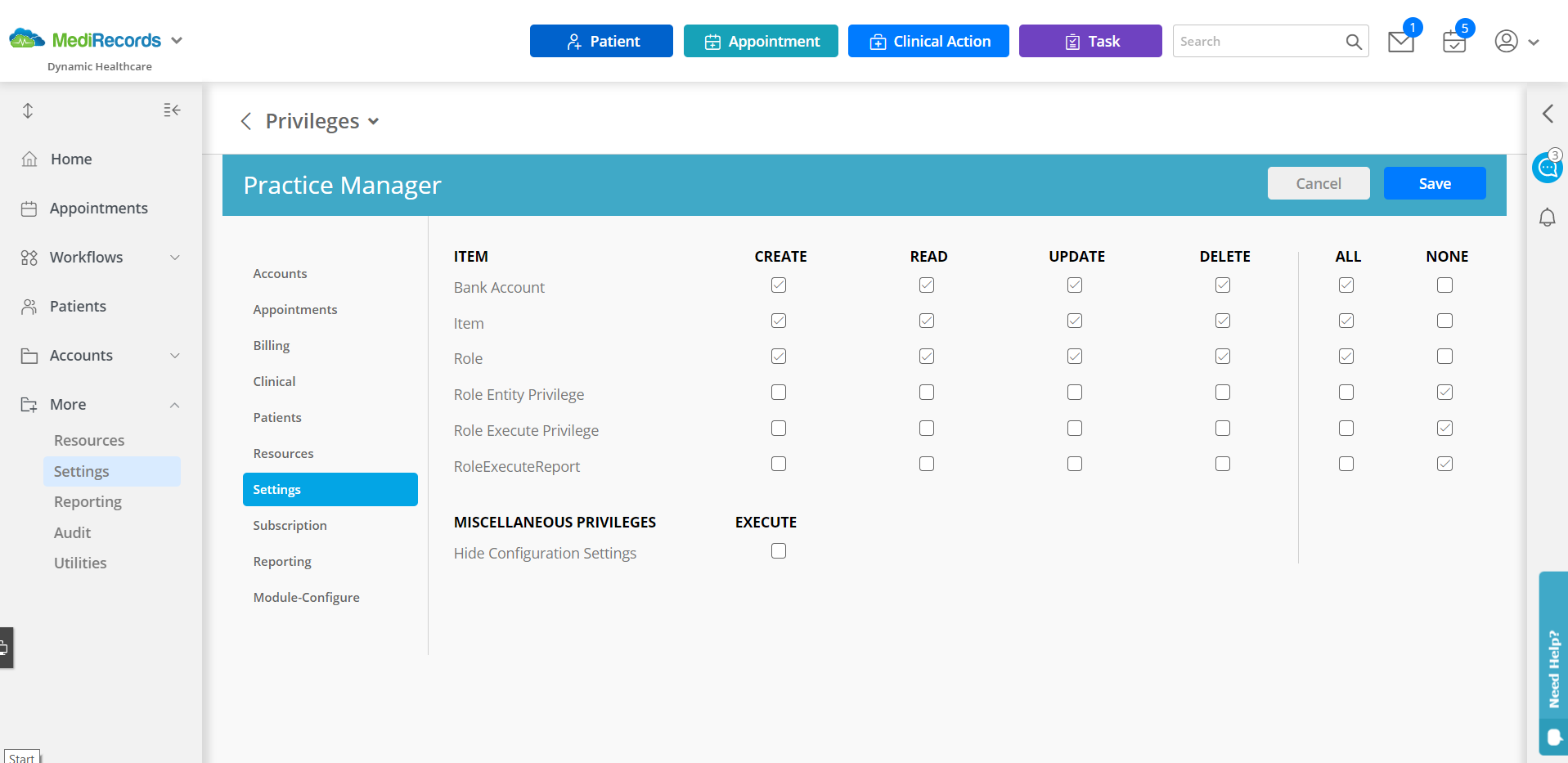Check Role Execute Privilege All checkbox
This screenshot has height=763, width=1568.
coord(1346,429)
